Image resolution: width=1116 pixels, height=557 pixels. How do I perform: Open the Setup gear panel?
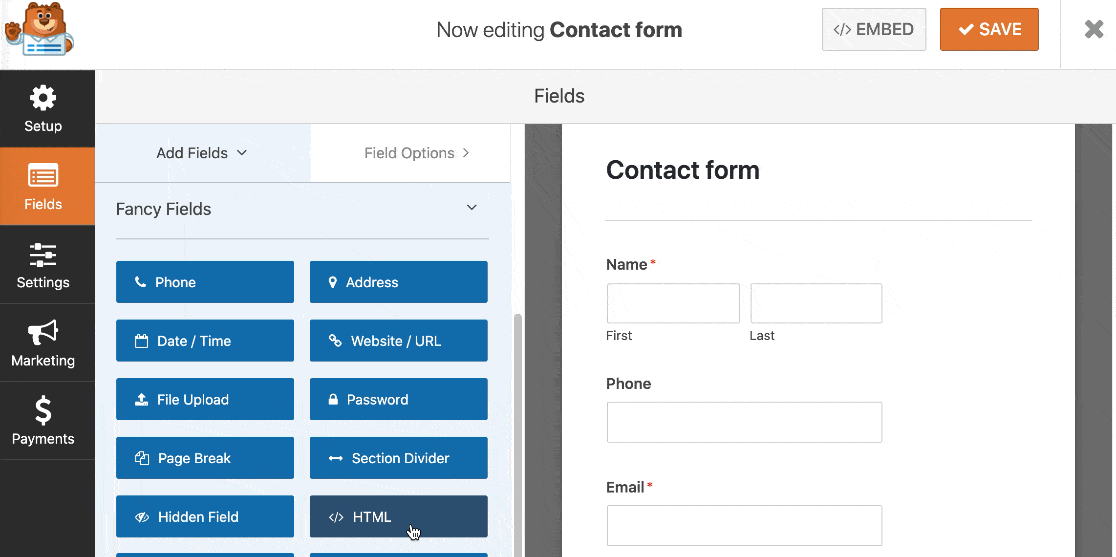tap(43, 109)
